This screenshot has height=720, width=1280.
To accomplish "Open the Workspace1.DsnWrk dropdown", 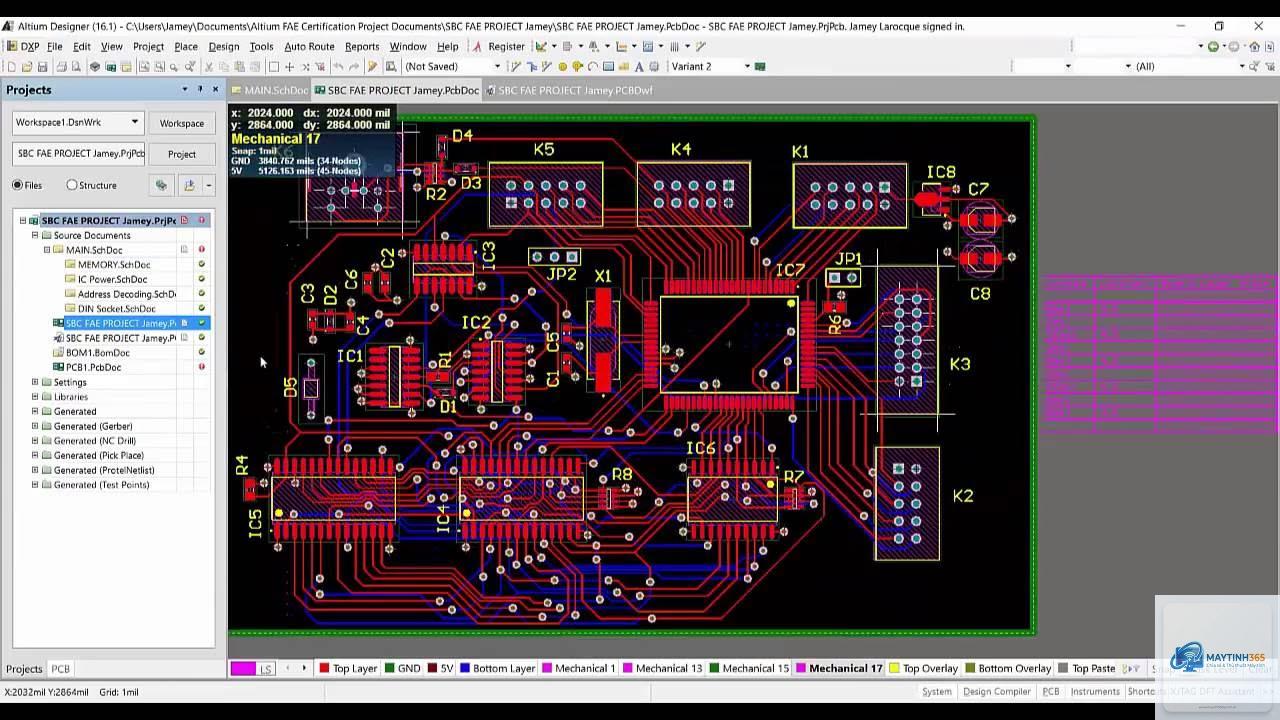I will click(x=134, y=122).
